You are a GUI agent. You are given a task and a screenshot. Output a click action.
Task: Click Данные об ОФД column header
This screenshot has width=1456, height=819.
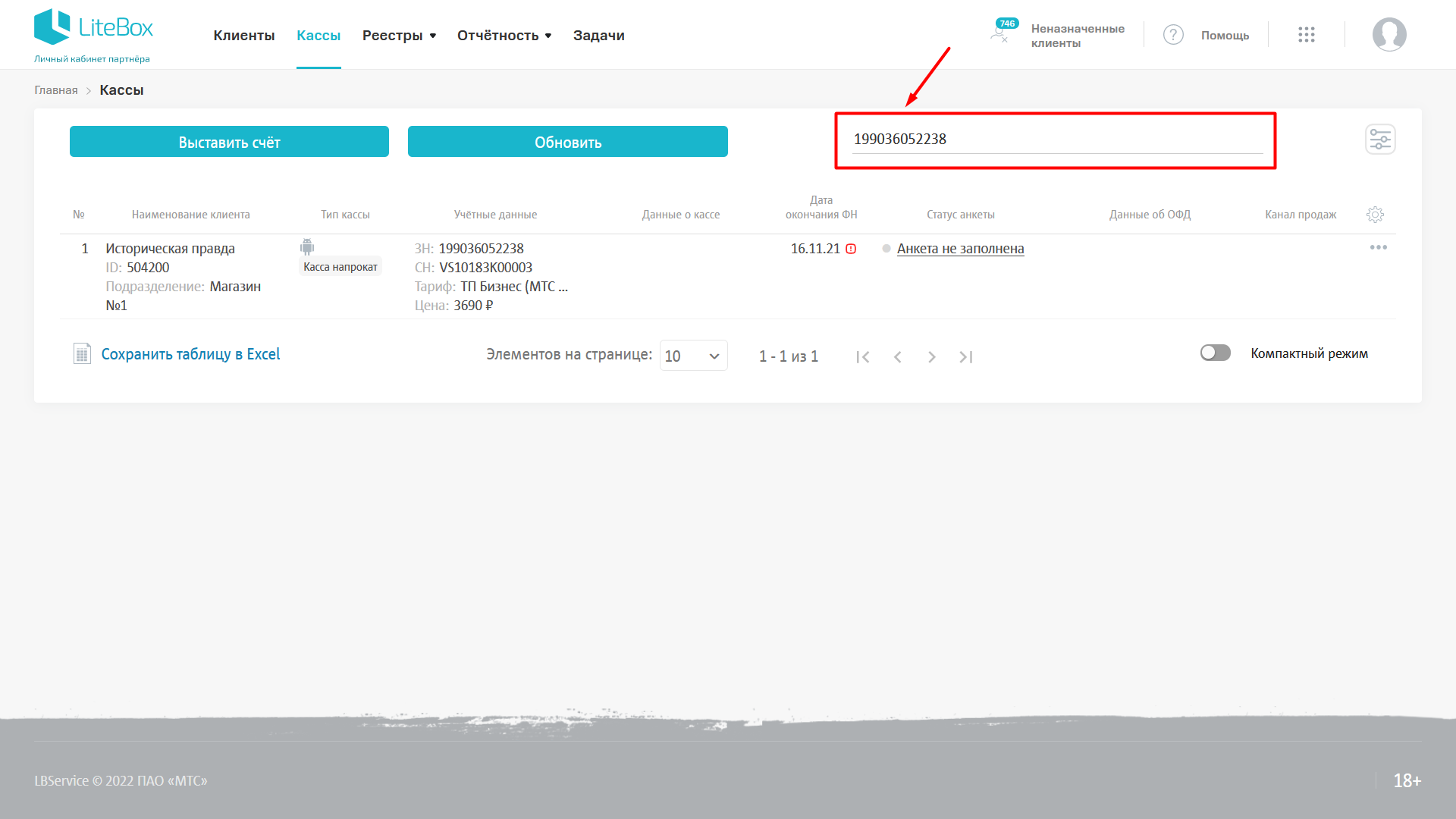coord(1150,215)
